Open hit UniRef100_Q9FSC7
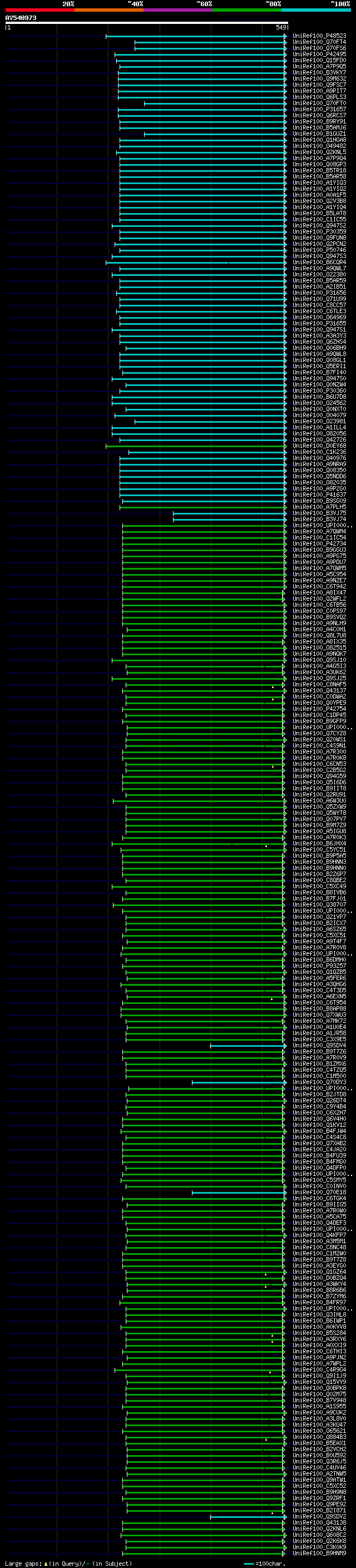Viewport: 356px width, 1568px height. [319, 85]
